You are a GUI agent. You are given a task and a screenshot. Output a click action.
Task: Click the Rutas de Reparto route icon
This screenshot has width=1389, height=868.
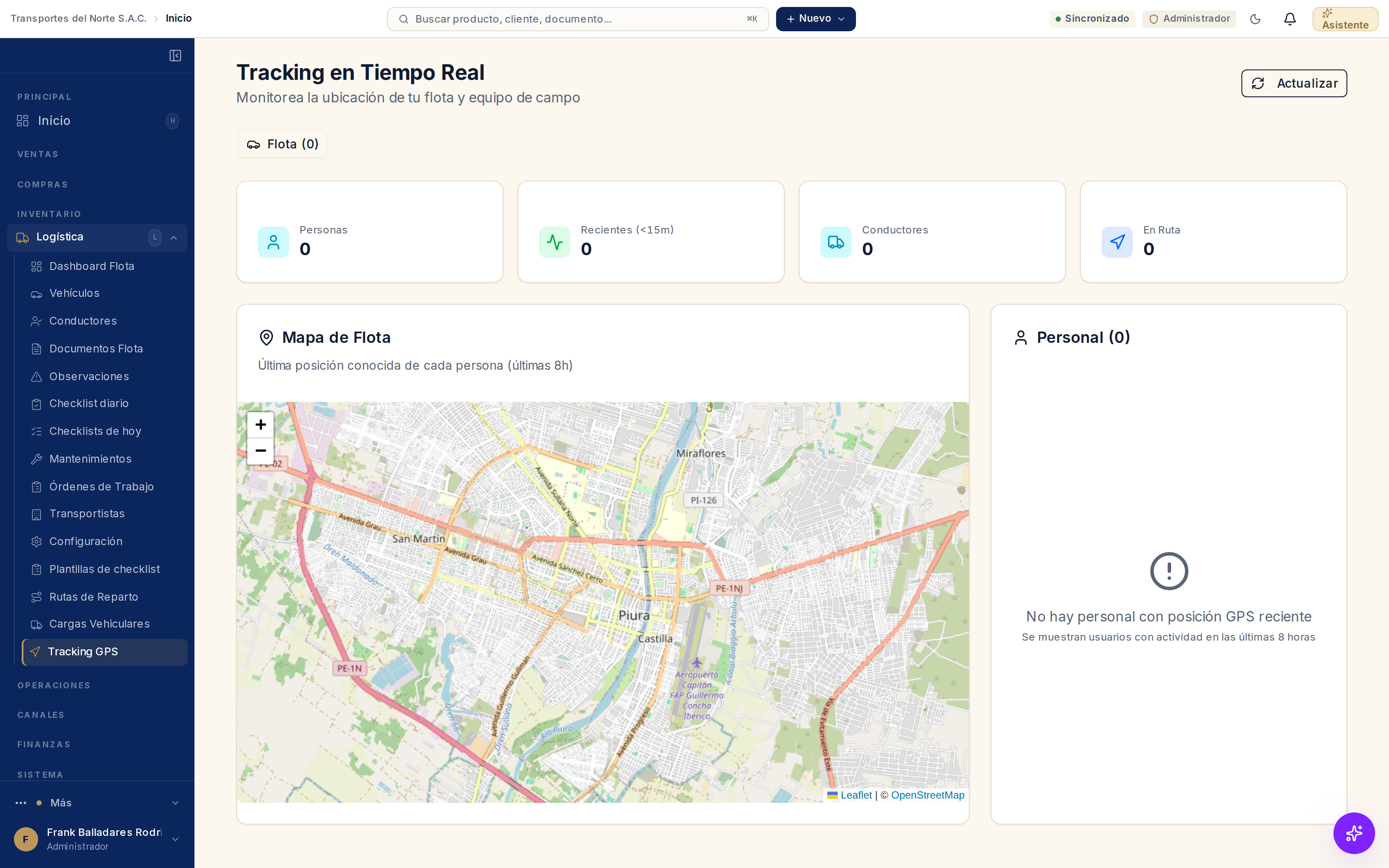click(x=36, y=597)
